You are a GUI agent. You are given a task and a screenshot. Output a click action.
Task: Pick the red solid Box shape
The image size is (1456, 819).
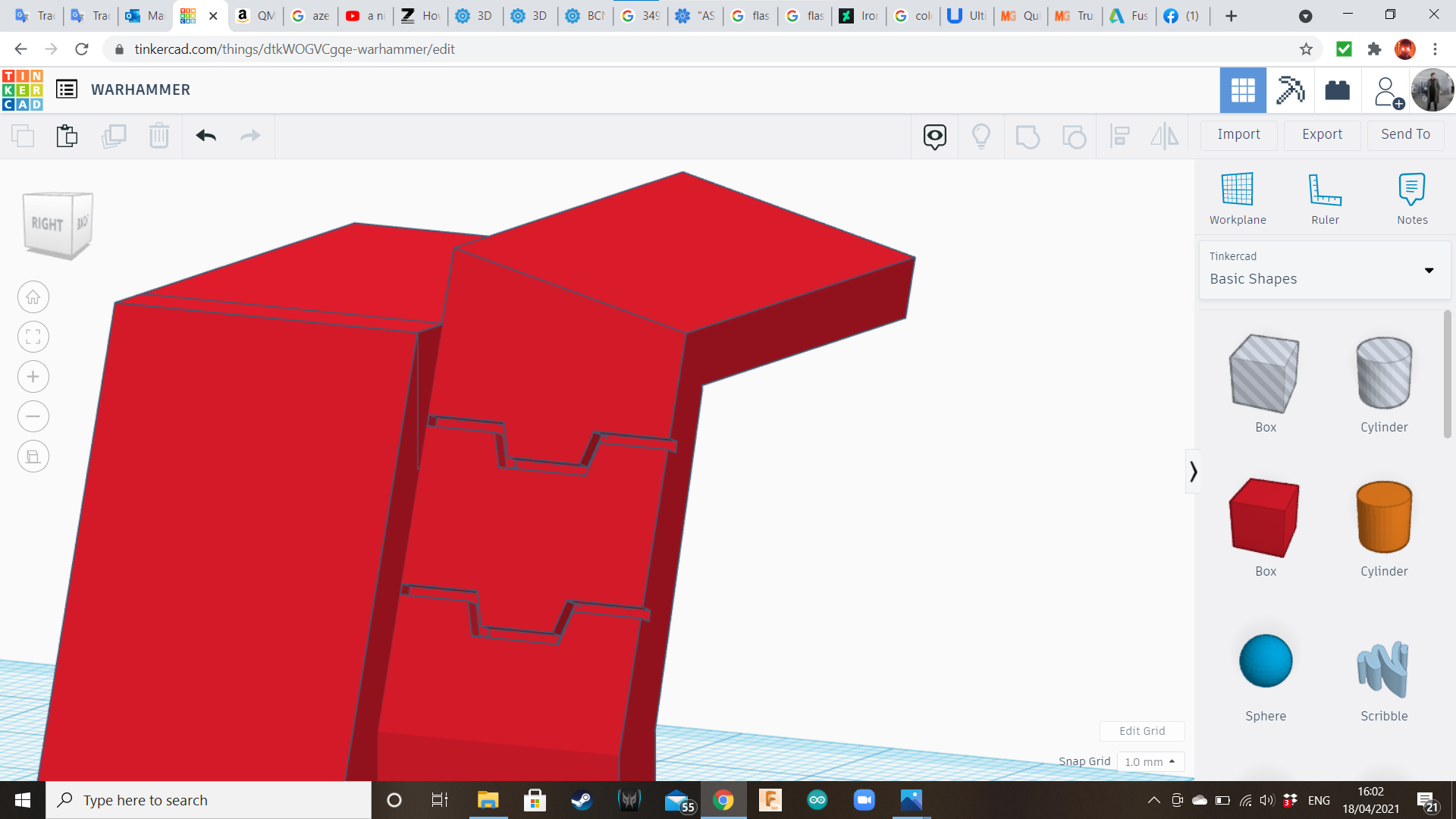(x=1265, y=518)
